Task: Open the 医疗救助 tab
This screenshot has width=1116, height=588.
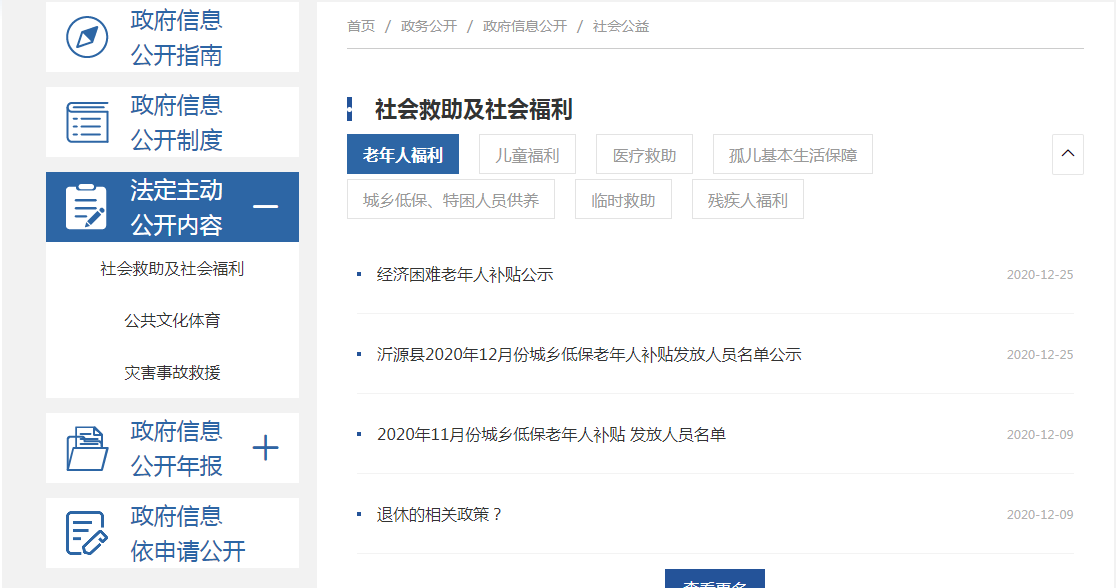Action: (x=644, y=155)
